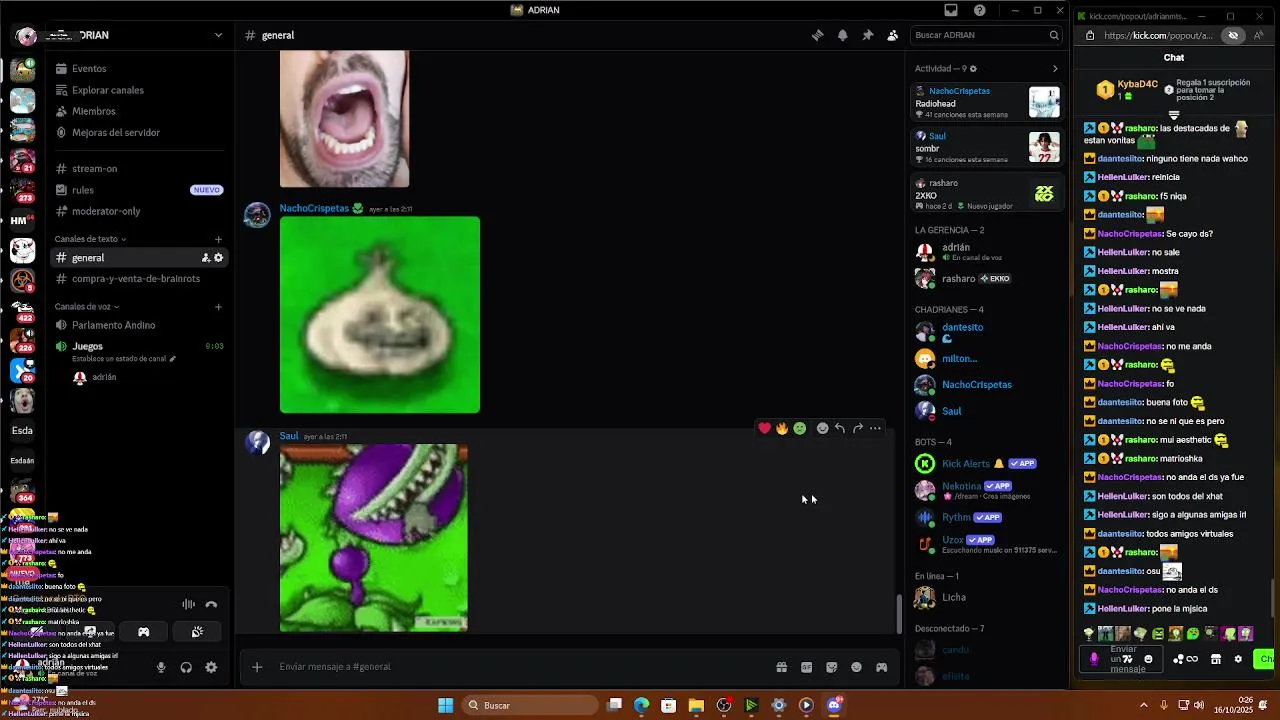Collapse Canales de voz category

87,307
